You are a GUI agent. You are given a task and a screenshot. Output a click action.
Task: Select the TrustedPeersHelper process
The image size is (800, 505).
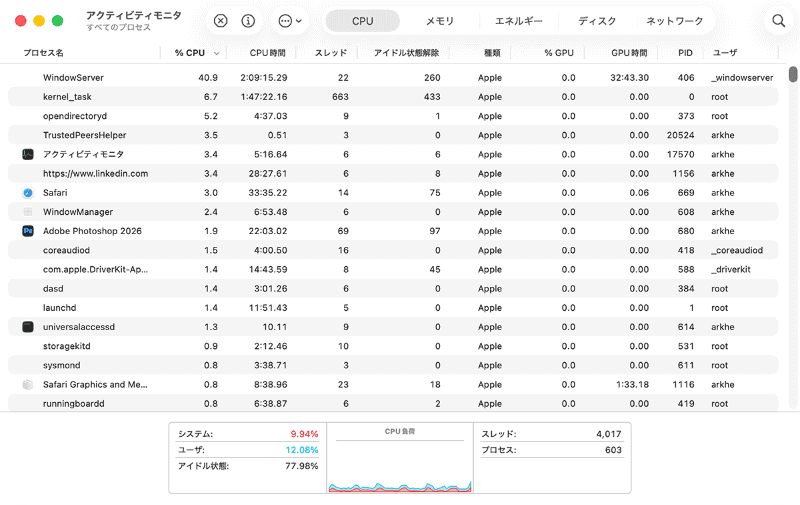click(x=393, y=135)
